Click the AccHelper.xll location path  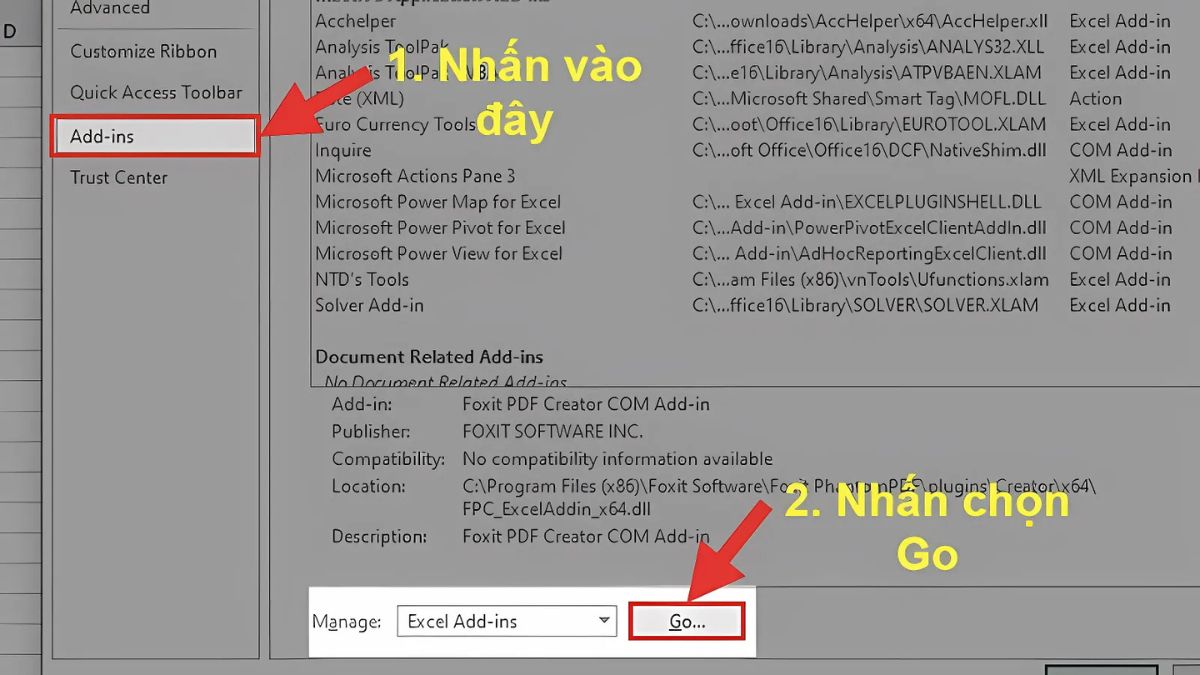(868, 21)
